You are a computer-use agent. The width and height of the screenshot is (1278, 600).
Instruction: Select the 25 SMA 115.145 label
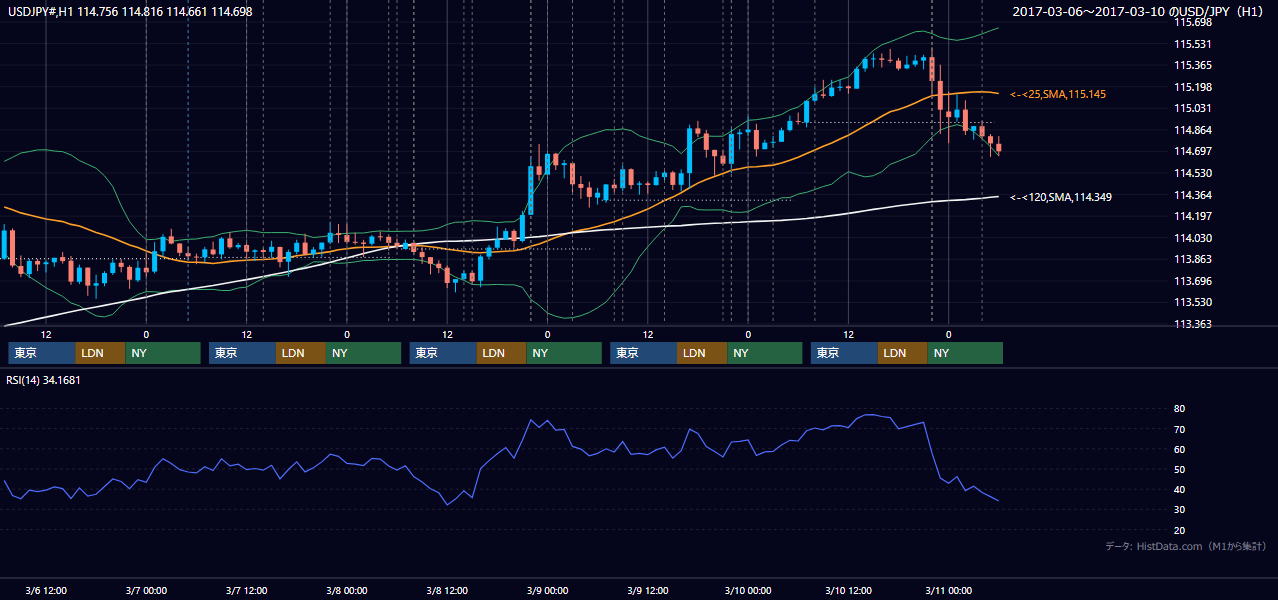[x=1058, y=94]
